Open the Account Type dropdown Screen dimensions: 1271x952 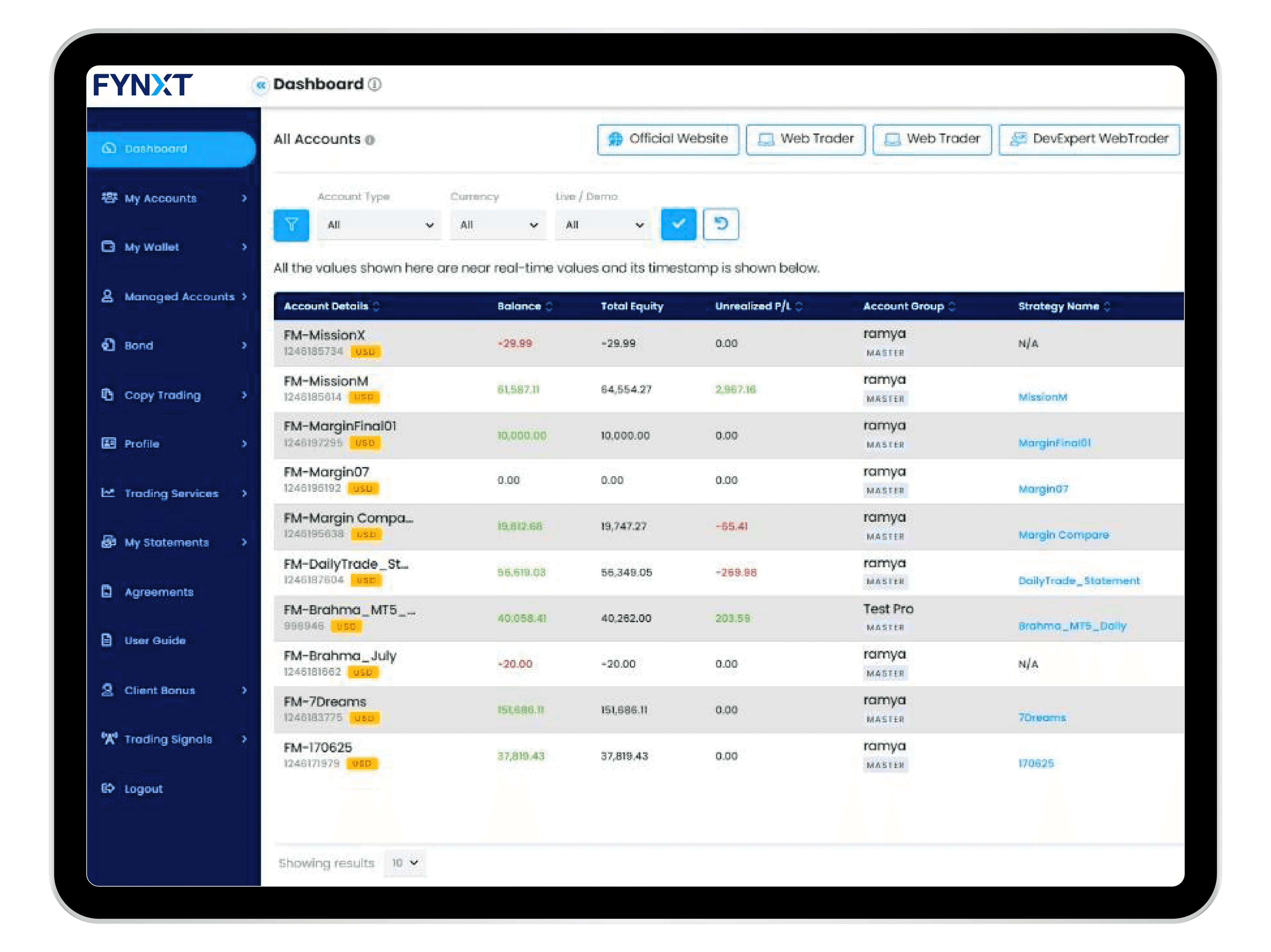click(x=379, y=224)
